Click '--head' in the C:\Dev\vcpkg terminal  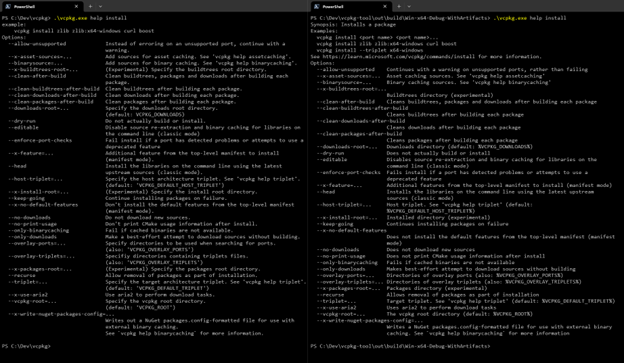17,166
